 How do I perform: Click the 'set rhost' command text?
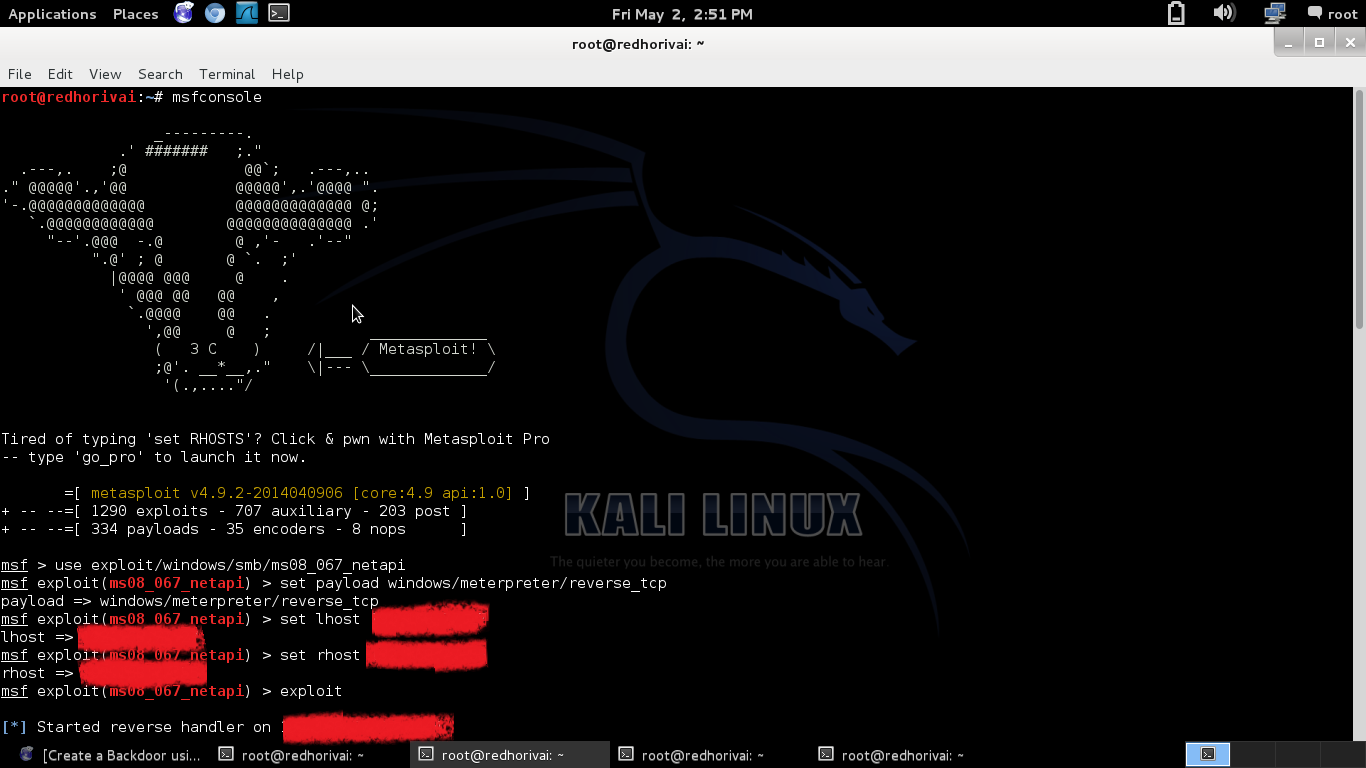pos(320,655)
